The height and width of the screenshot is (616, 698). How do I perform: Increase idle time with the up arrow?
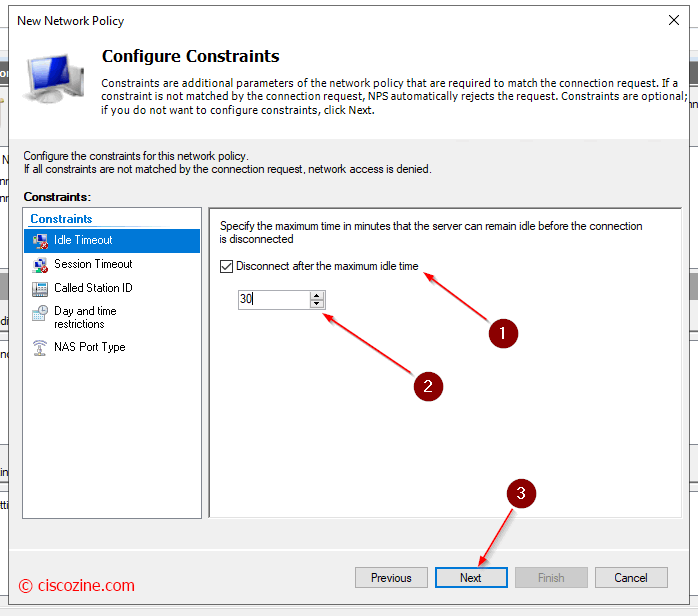click(x=317, y=296)
